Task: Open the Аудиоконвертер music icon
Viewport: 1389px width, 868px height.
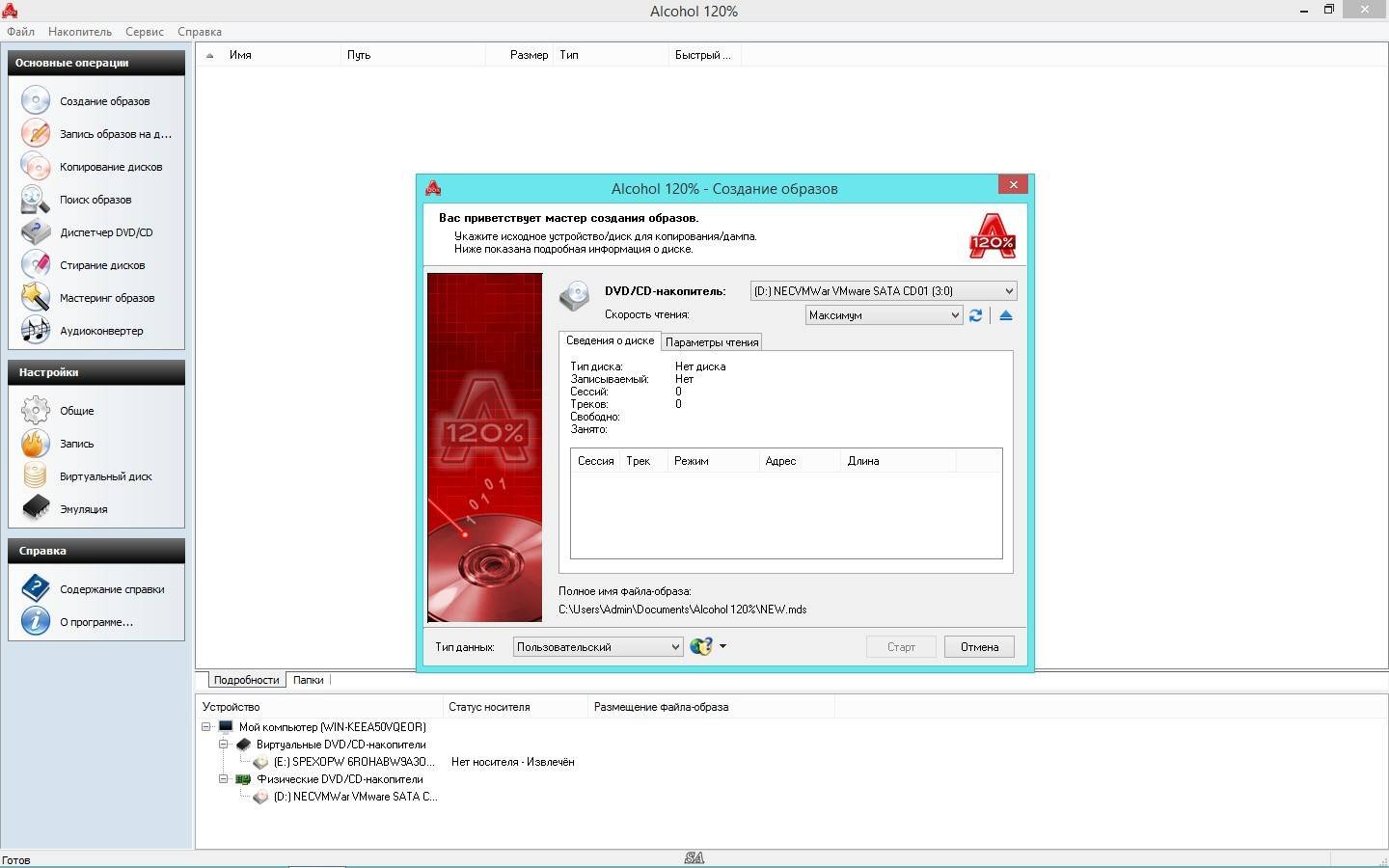Action: pos(36,330)
